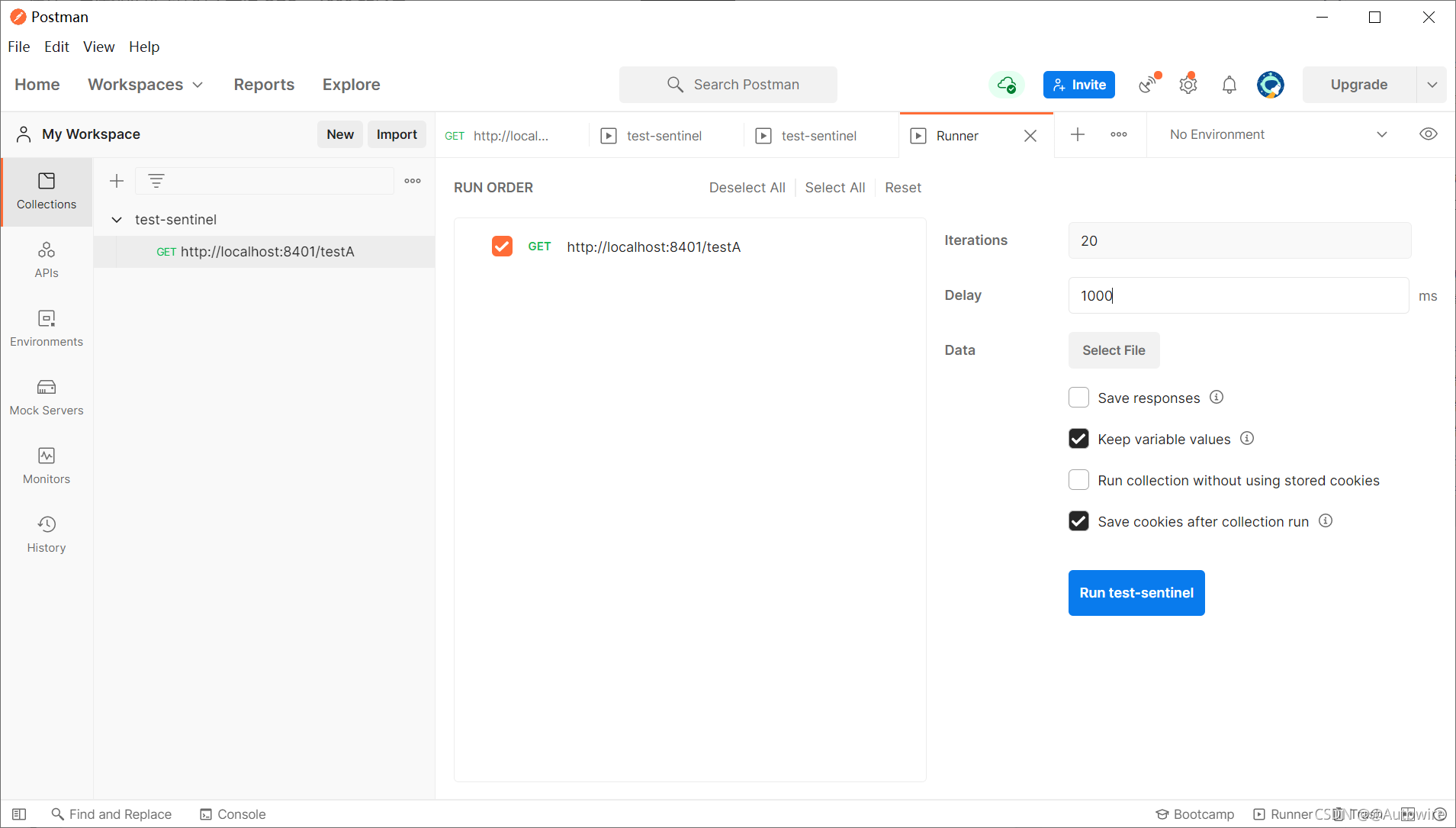This screenshot has height=828, width=1456.
Task: Switch to the GET http://local... tab
Action: [x=513, y=136]
